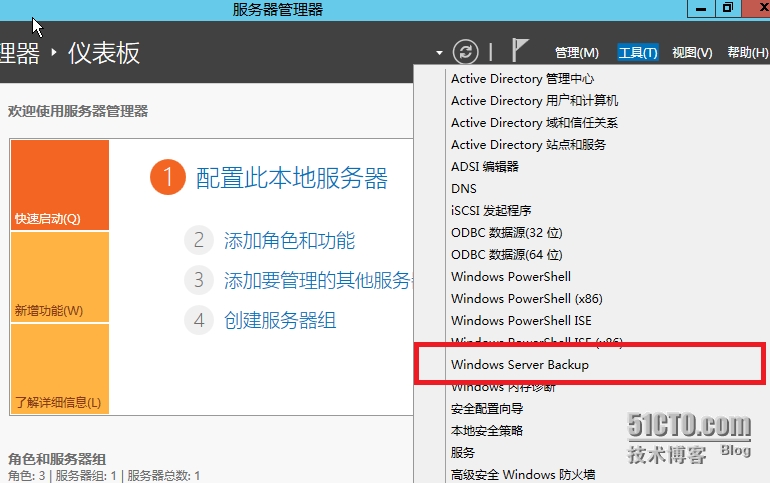Open DNS from tools menu
The height and width of the screenshot is (483, 770).
(464, 188)
